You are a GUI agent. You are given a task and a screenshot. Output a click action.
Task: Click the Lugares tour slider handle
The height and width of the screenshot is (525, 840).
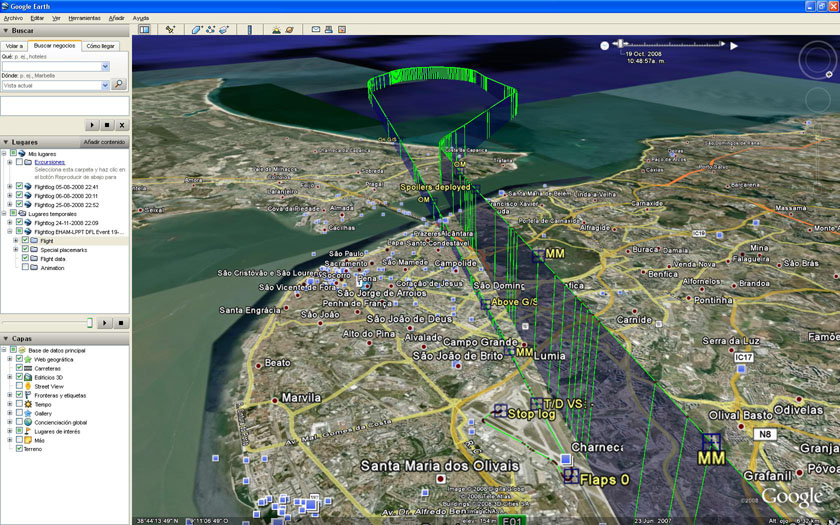[90, 322]
